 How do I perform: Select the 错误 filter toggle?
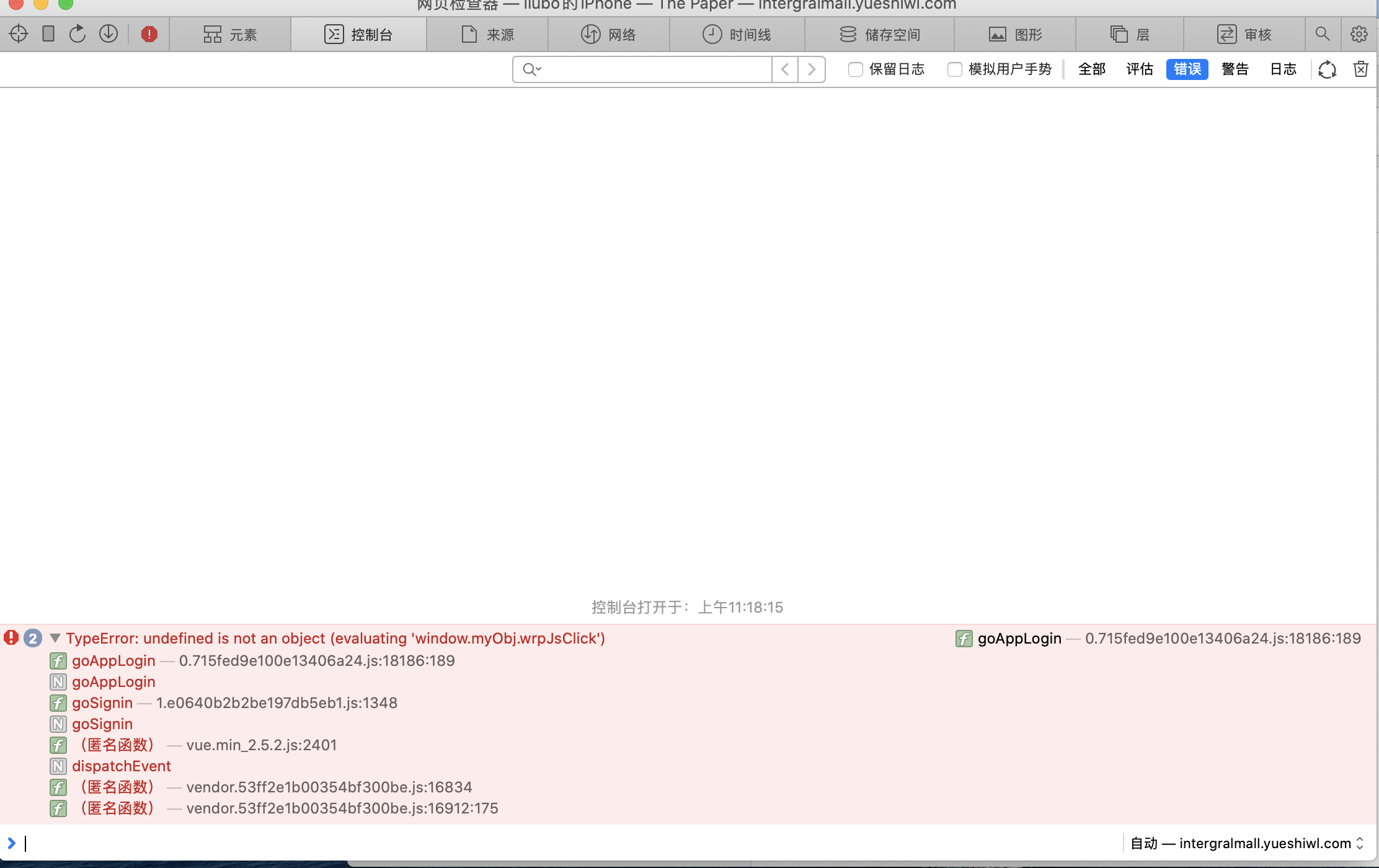pyautogui.click(x=1187, y=69)
